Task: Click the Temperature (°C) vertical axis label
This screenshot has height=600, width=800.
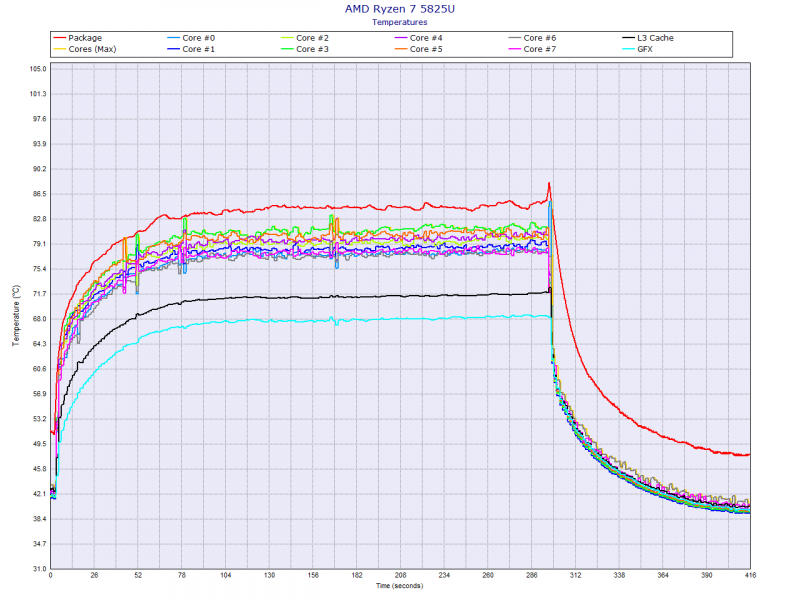Action: 15,315
